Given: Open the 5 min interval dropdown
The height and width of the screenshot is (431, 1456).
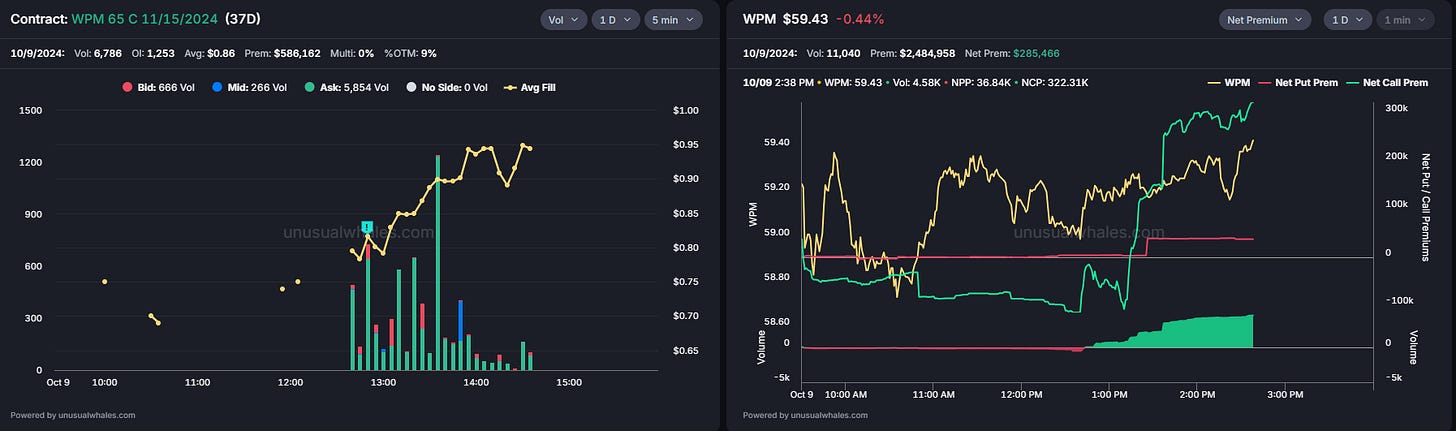Looking at the screenshot, I should click(673, 19).
